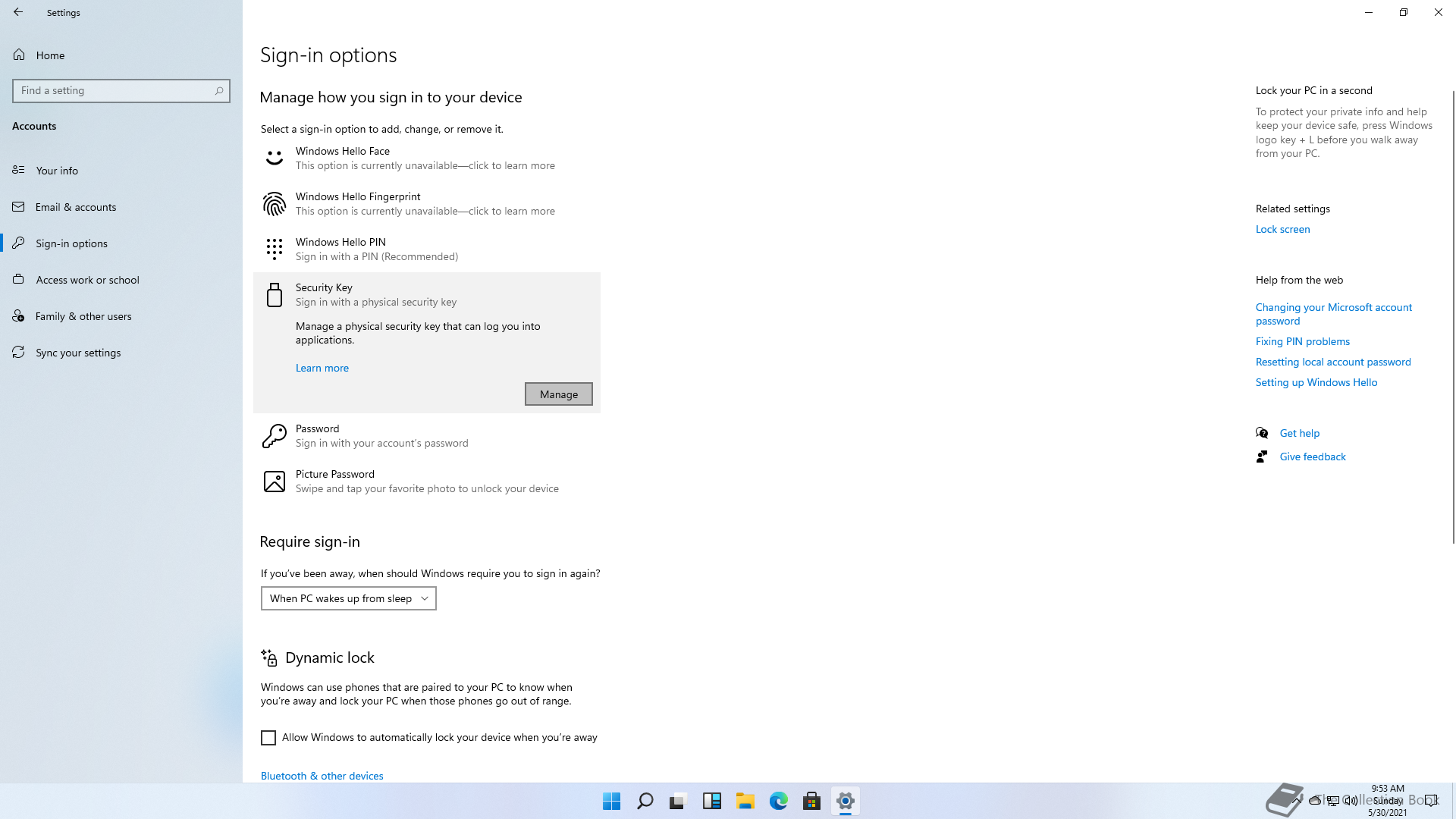Open Resetting local account password link
The image size is (1456, 819).
pyautogui.click(x=1333, y=362)
